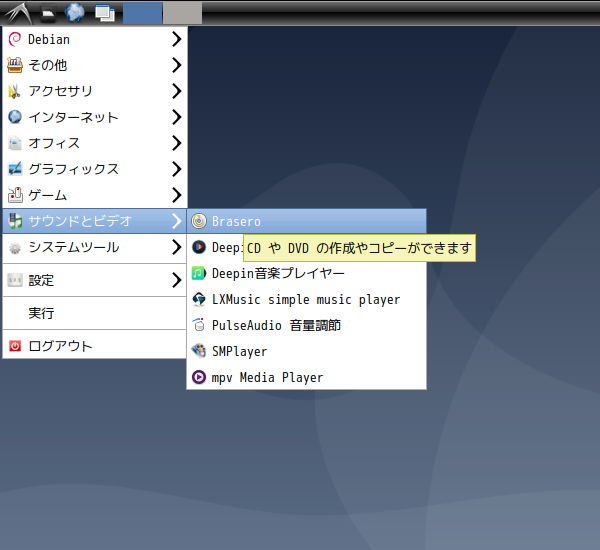Open the file manager launcher in panel
Viewport: 600px width, 550px height.
pyautogui.click(x=47, y=13)
